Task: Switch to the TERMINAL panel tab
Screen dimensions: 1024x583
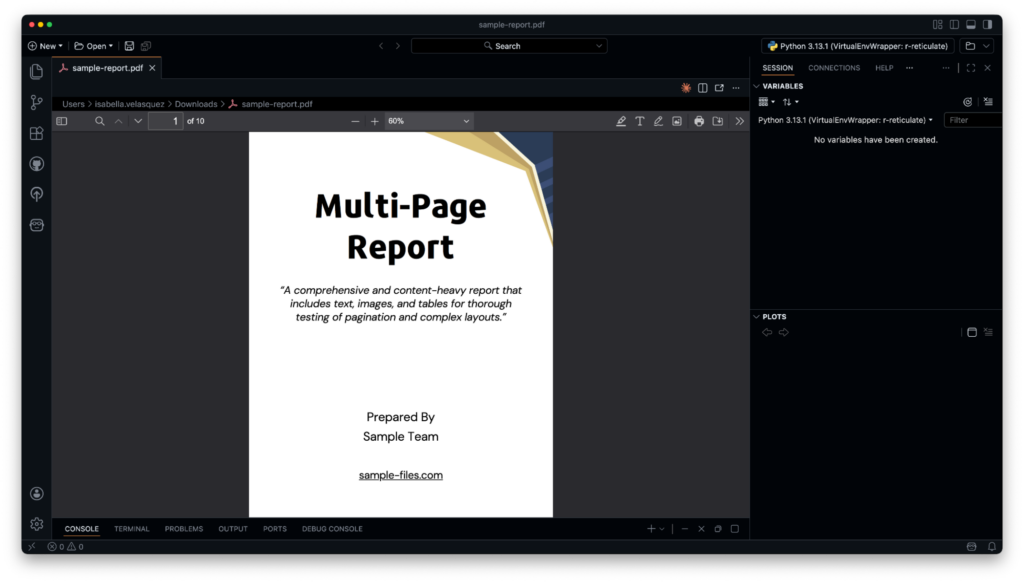Action: tap(131, 529)
